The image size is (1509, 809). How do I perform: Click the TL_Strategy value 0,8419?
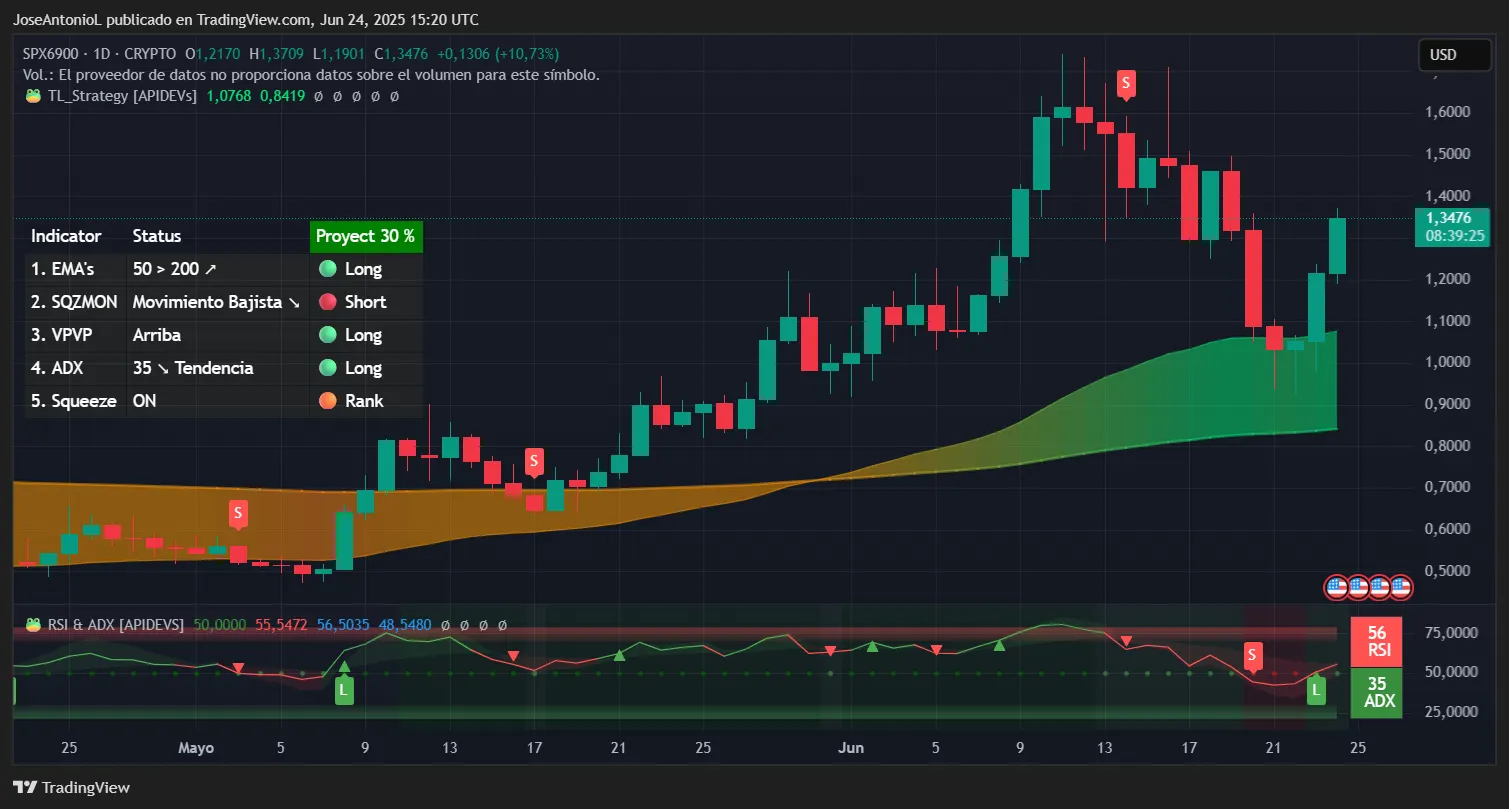click(282, 96)
